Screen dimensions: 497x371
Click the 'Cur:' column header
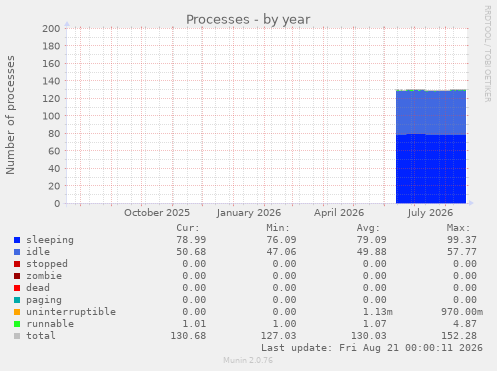(188, 228)
